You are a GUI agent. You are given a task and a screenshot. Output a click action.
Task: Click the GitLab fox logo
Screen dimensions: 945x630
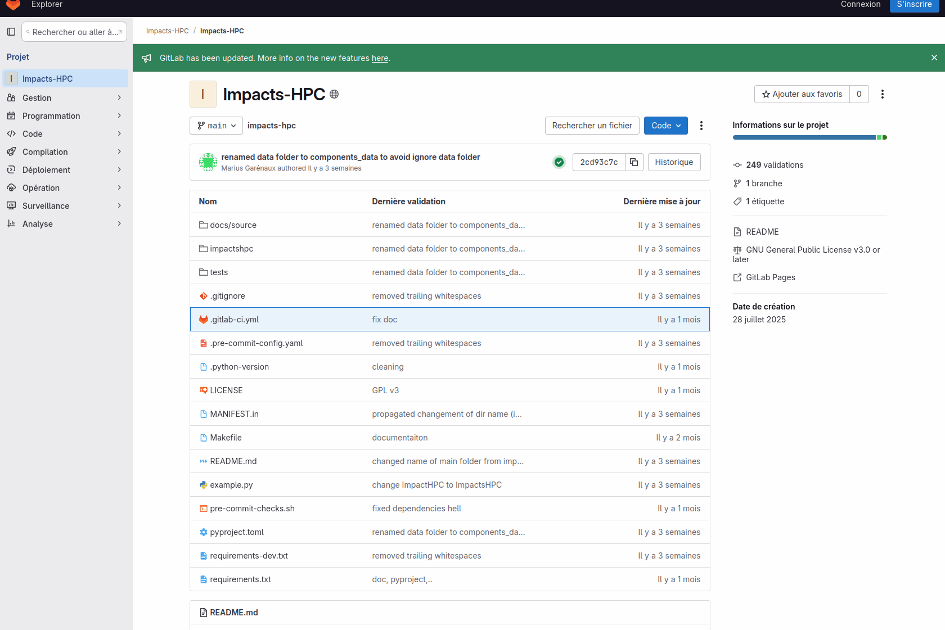pos(12,5)
